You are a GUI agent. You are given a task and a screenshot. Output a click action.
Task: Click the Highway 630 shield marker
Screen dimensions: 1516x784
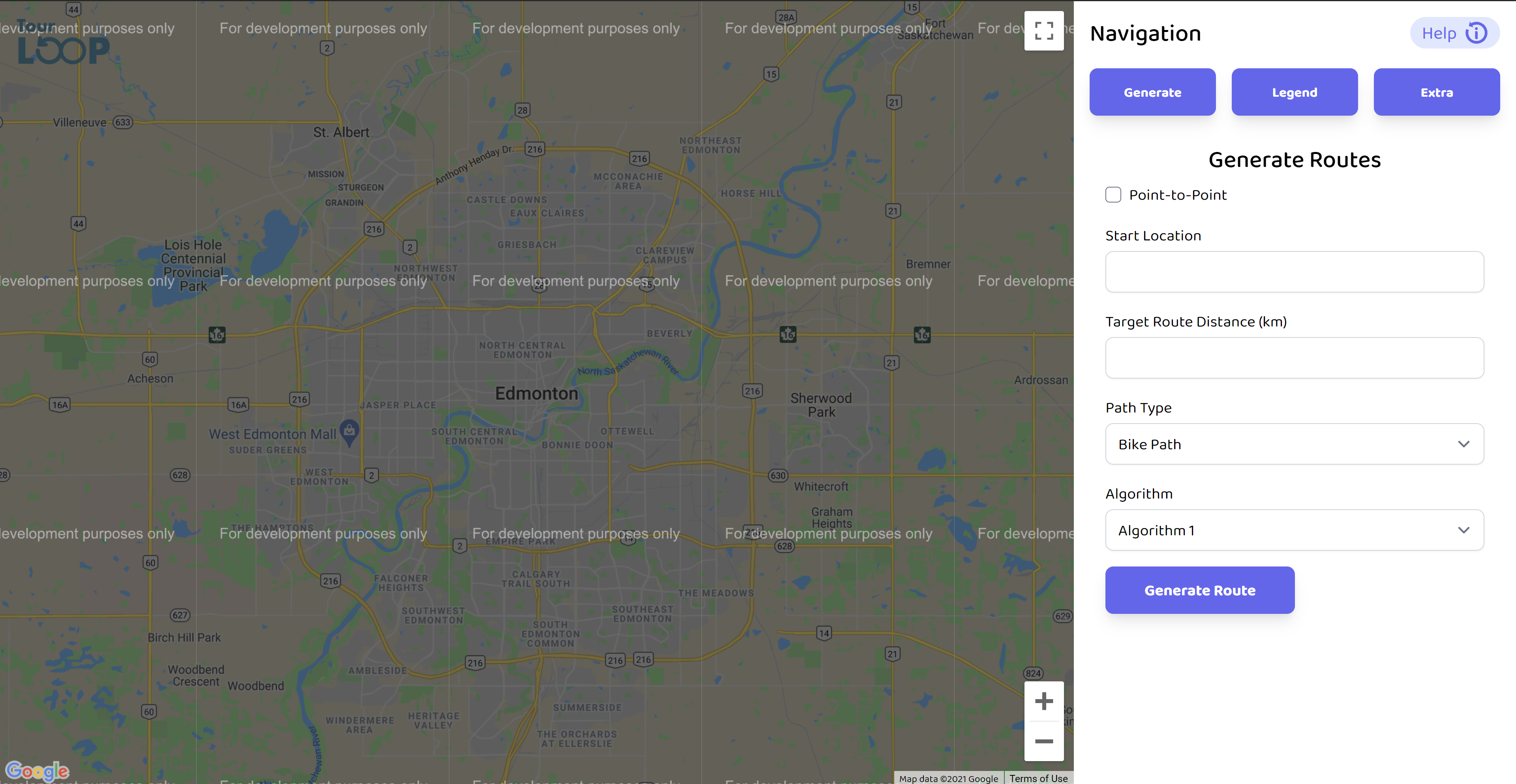tap(777, 476)
